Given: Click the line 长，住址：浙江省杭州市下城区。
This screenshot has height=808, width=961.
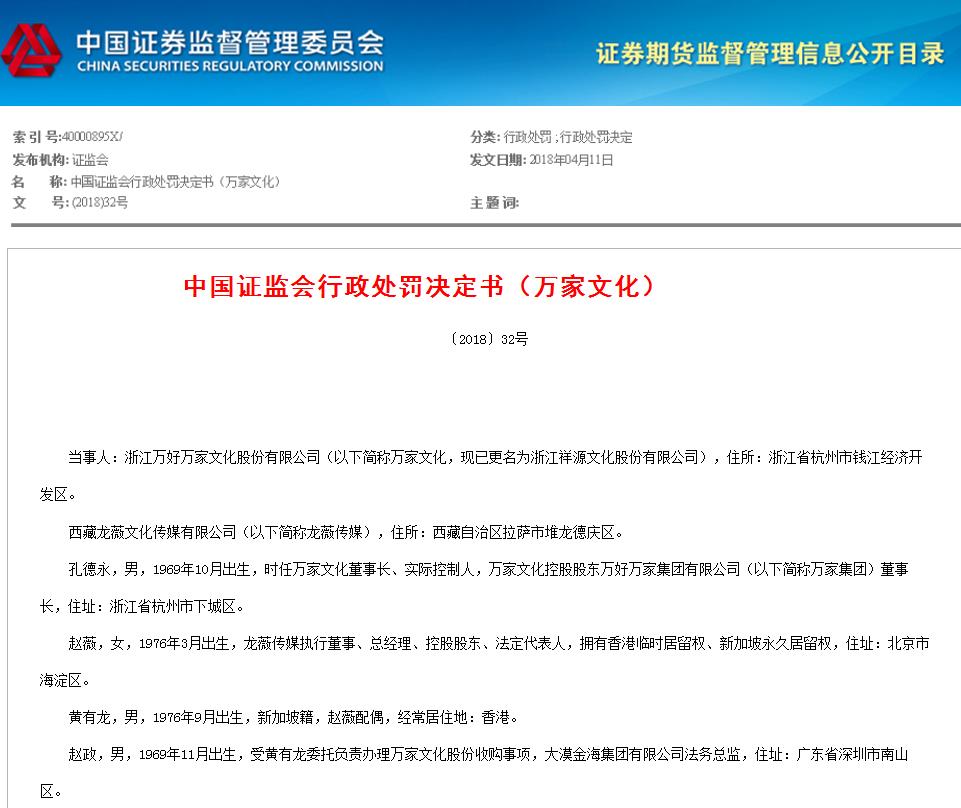Looking at the screenshot, I should tap(142, 607).
